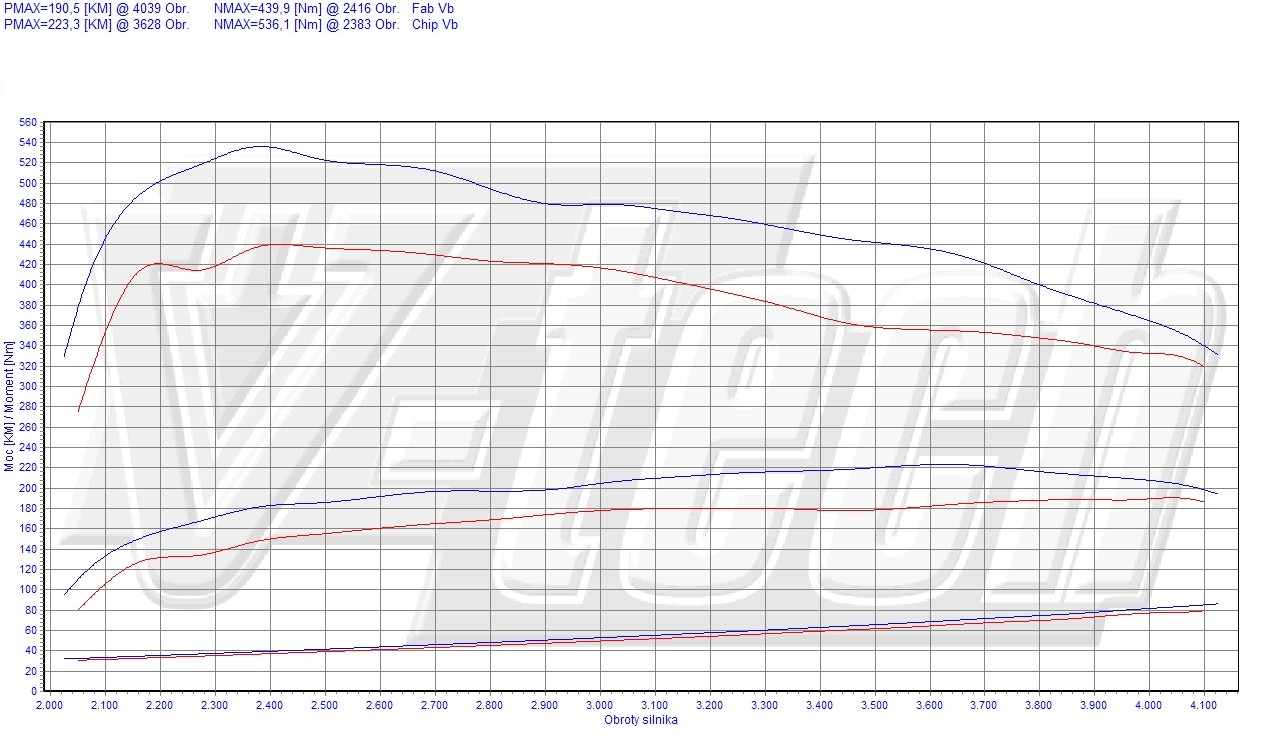Screen dimensions: 1264x742
Task: Click the 3.000 tick on the RPM axis
Action: pos(600,705)
